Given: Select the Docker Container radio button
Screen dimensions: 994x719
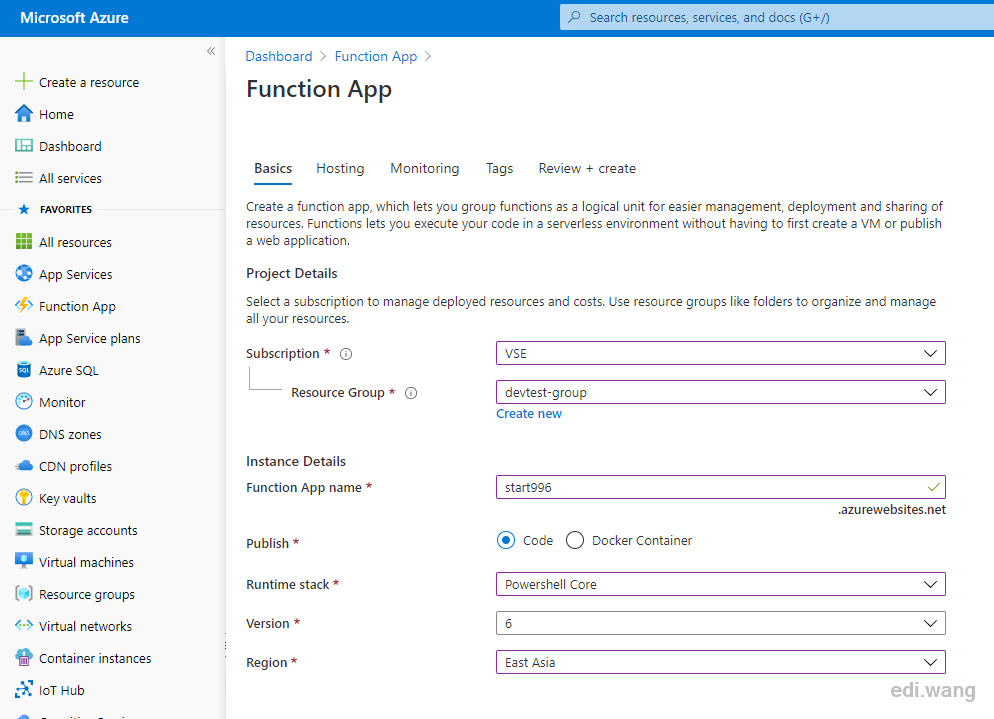Looking at the screenshot, I should click(575, 540).
